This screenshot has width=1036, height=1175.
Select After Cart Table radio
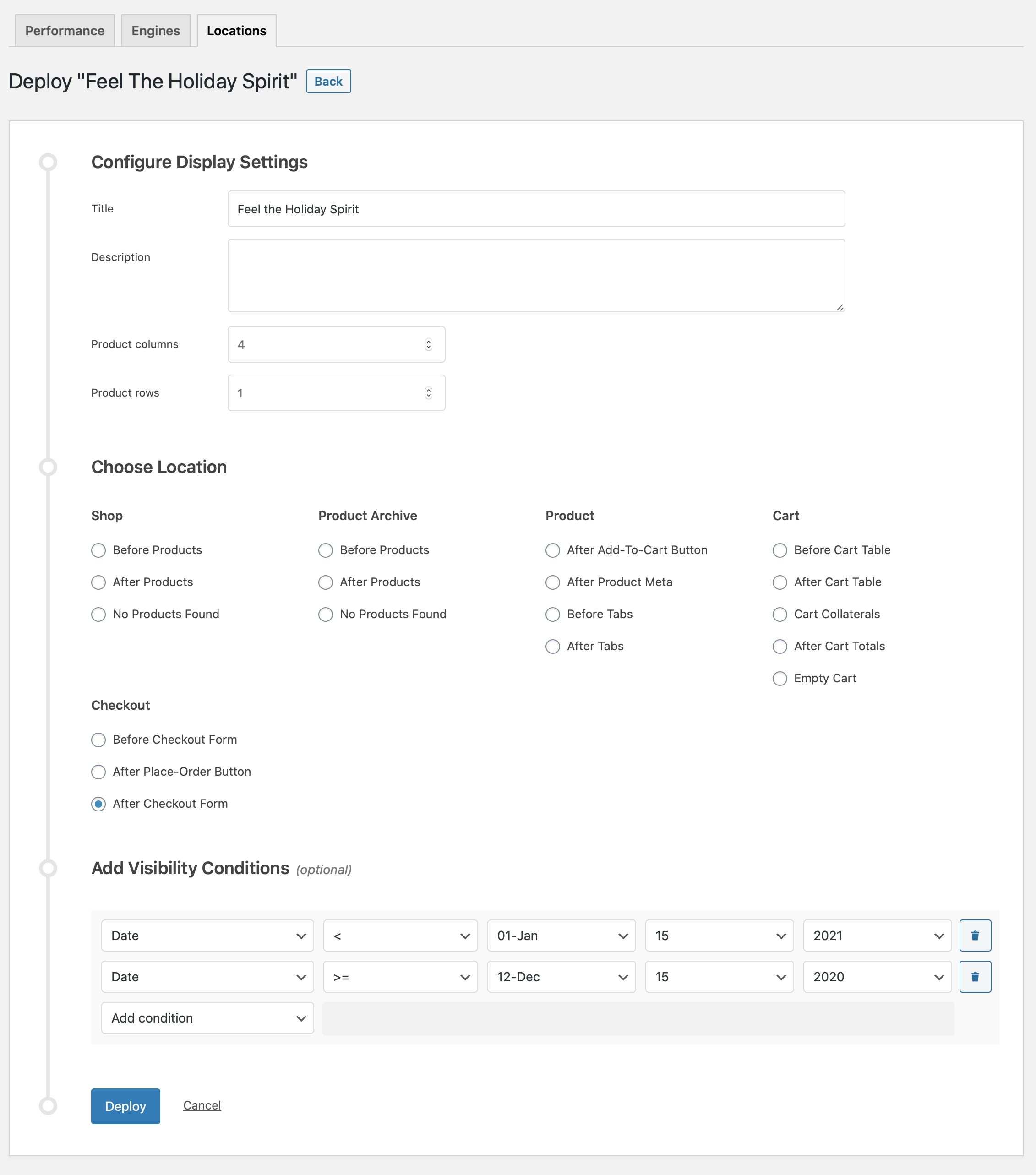[780, 582]
